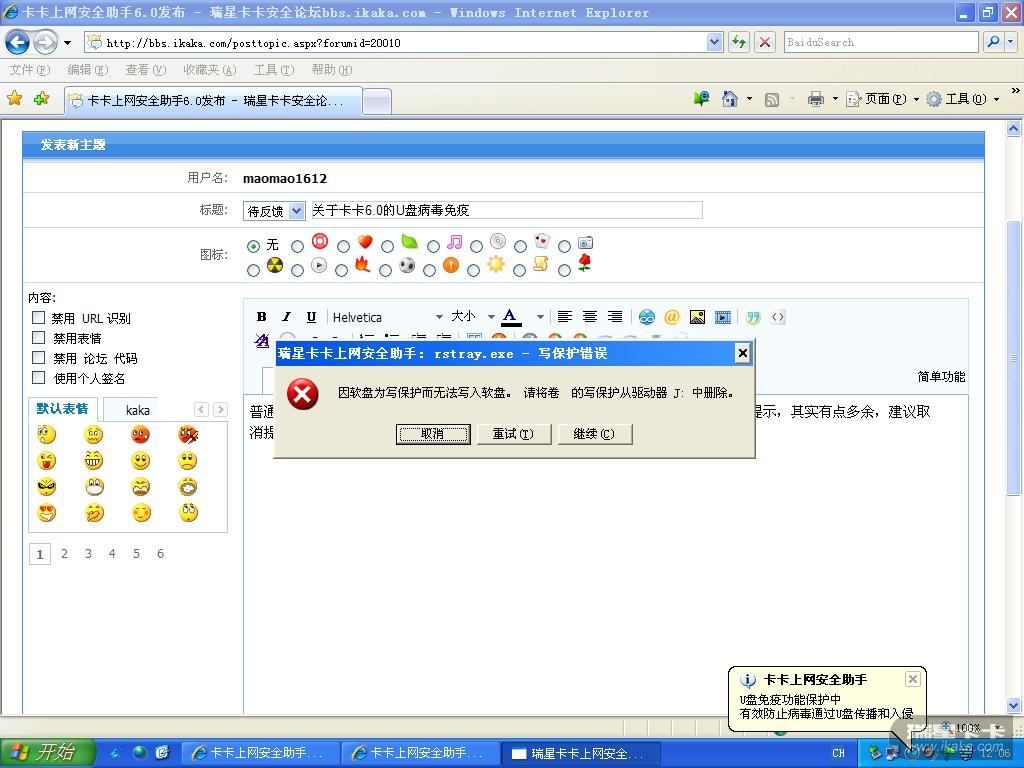Align text left in the editor
Image resolution: width=1024 pixels, height=768 pixels.
tap(565, 317)
